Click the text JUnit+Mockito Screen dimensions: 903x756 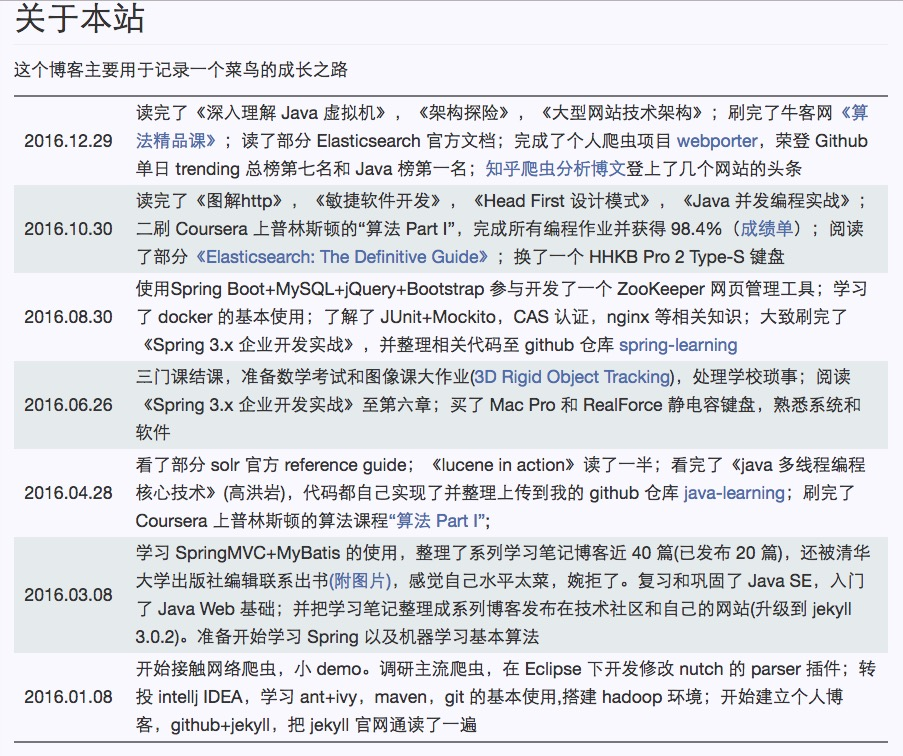[x=438, y=317]
